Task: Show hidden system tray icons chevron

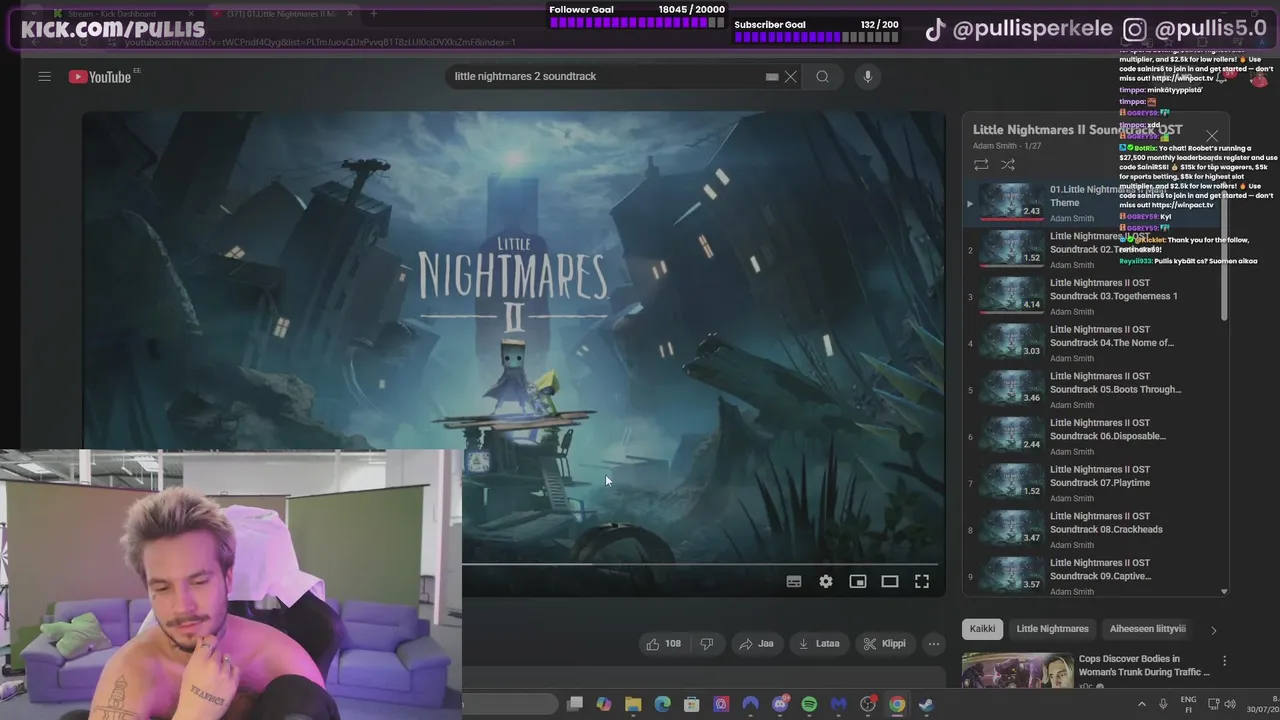Action: [1142, 704]
